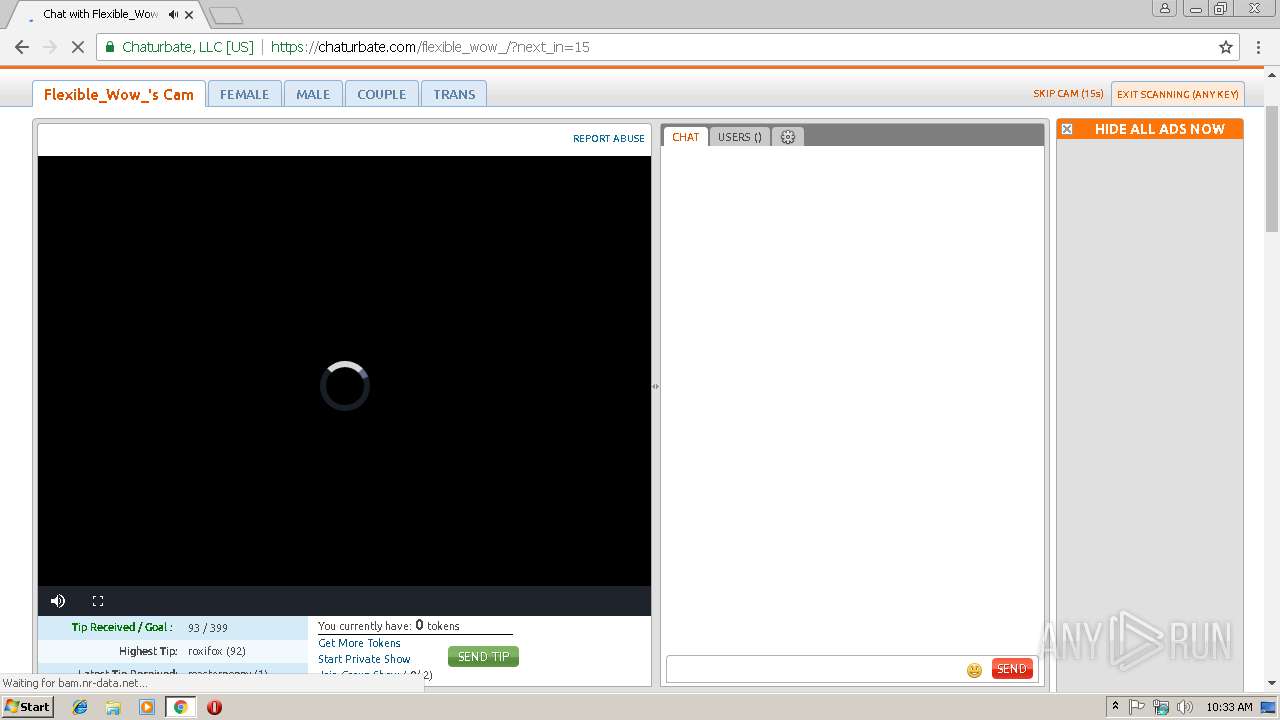Screen dimensions: 1280x720
Task: Mute the tab via its speaker icon
Action: [174, 15]
